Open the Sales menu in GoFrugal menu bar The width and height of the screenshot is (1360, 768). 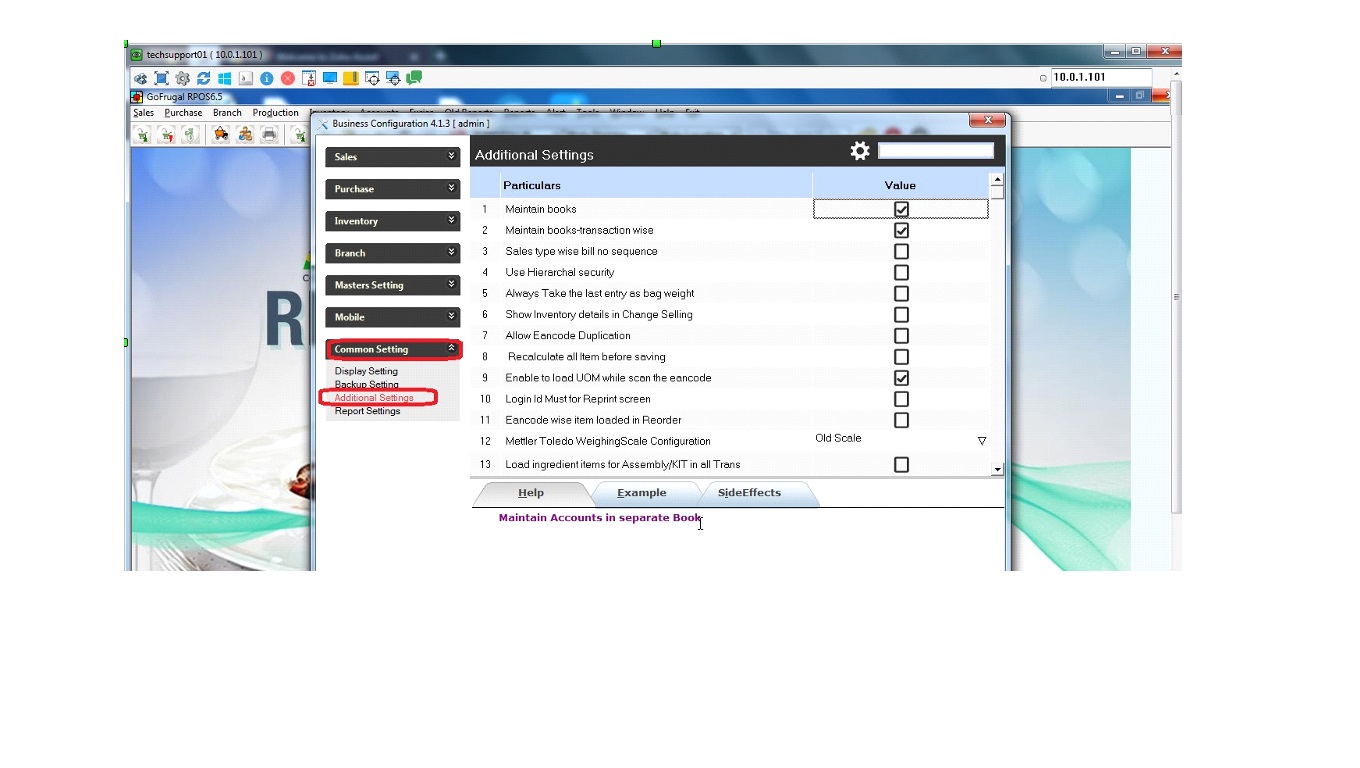(x=144, y=113)
